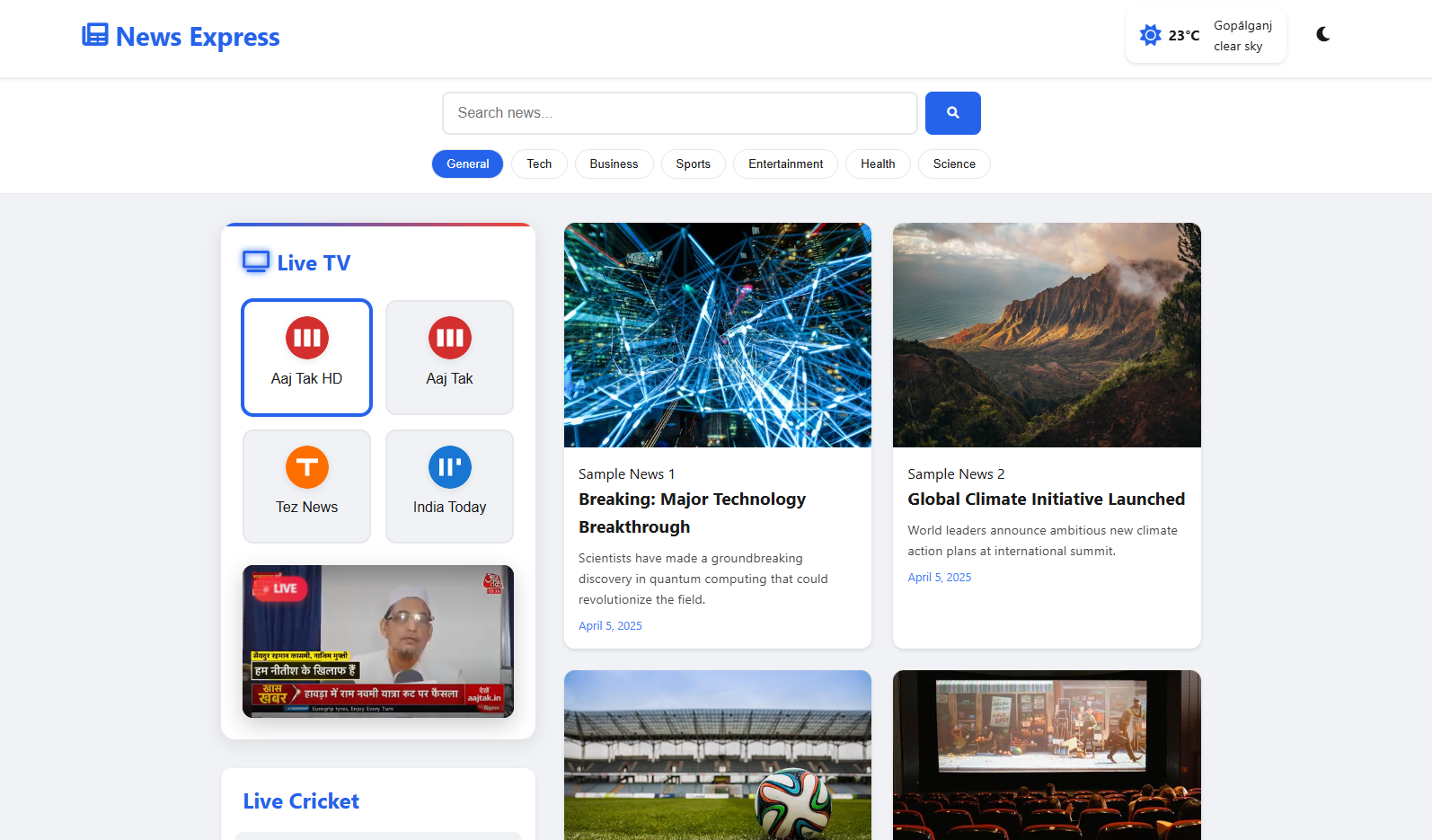Click the India Today blue channel icon
1432x840 pixels.
450,467
